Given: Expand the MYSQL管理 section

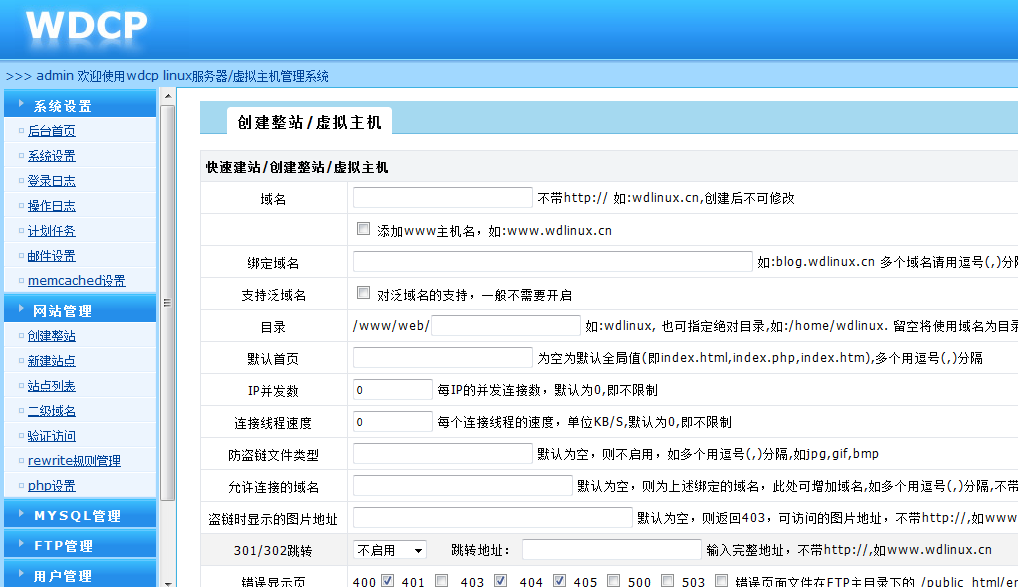Looking at the screenshot, I should (x=80, y=514).
